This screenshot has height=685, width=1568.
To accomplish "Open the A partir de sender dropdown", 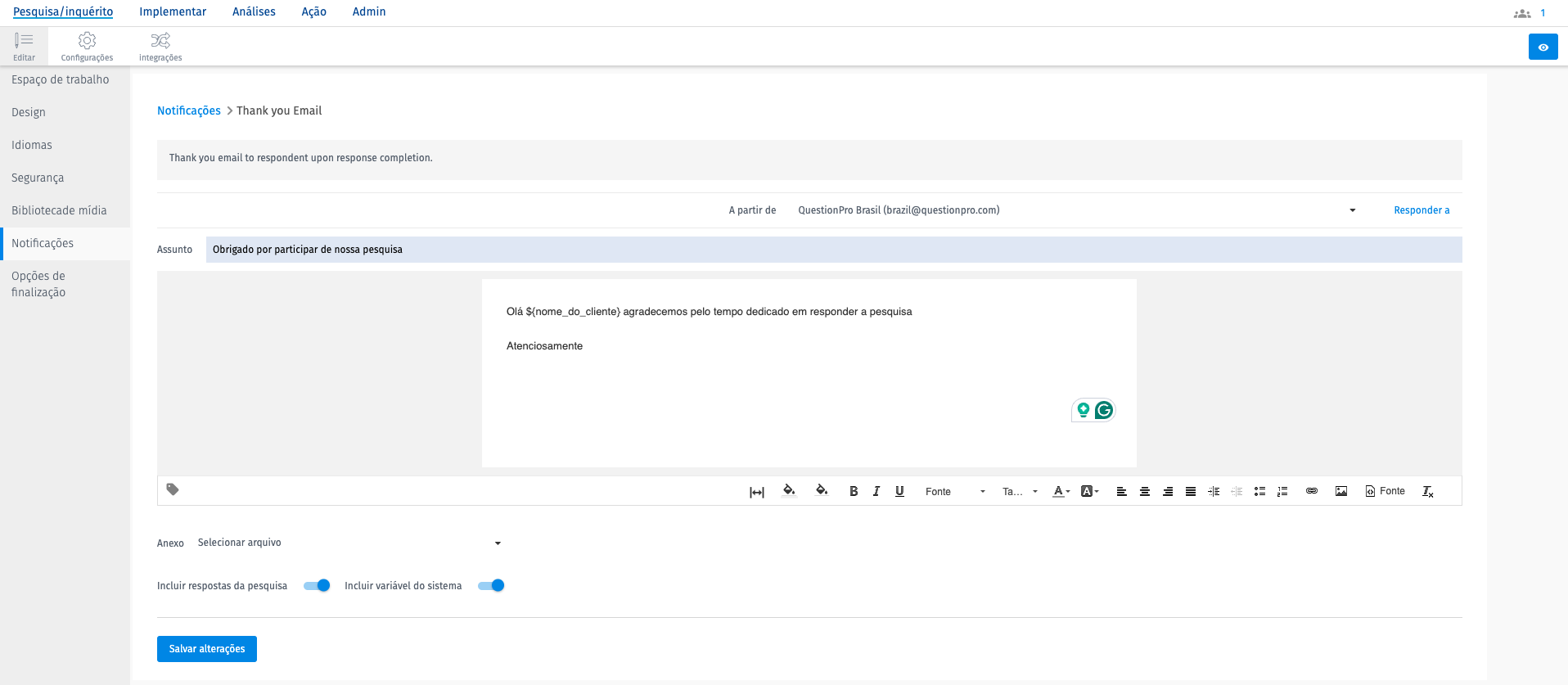I will point(1077,210).
